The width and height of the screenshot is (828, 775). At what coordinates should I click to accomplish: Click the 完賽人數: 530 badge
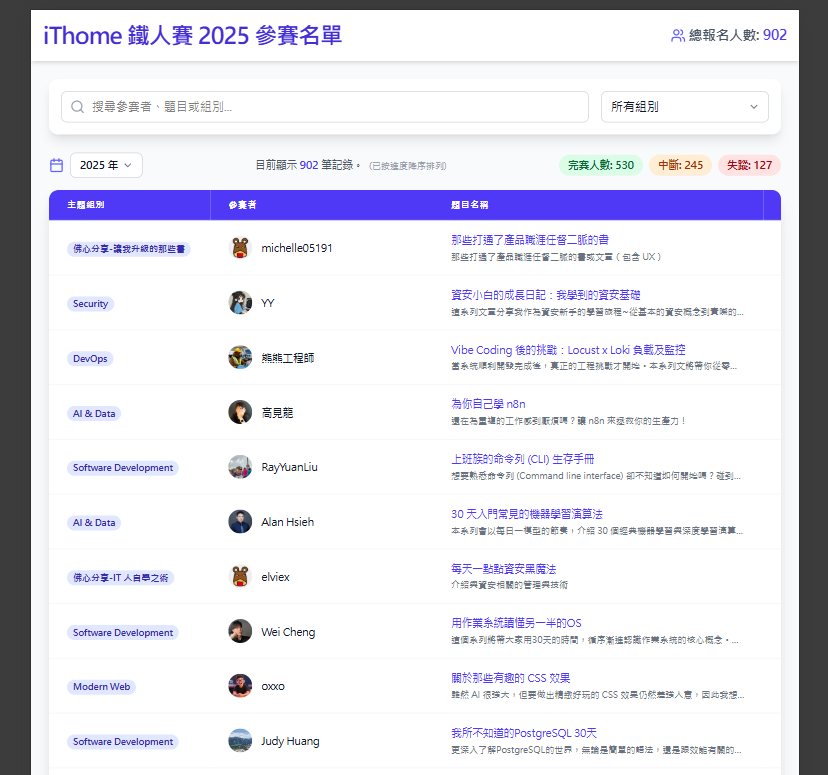(x=600, y=163)
